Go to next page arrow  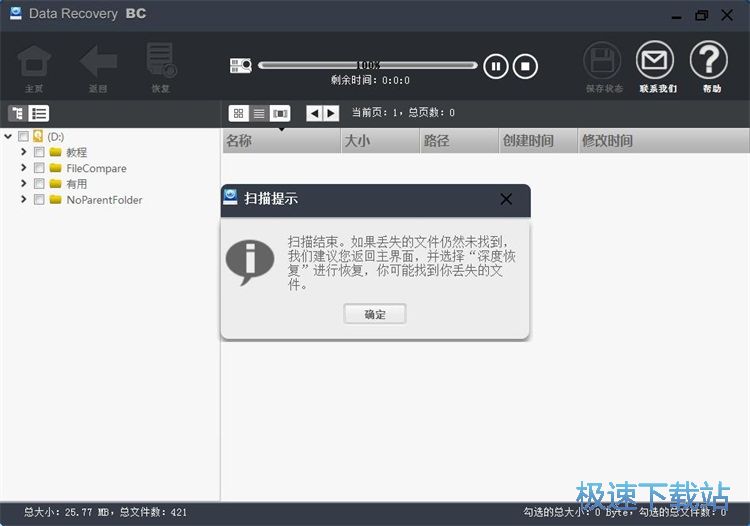tap(331, 113)
